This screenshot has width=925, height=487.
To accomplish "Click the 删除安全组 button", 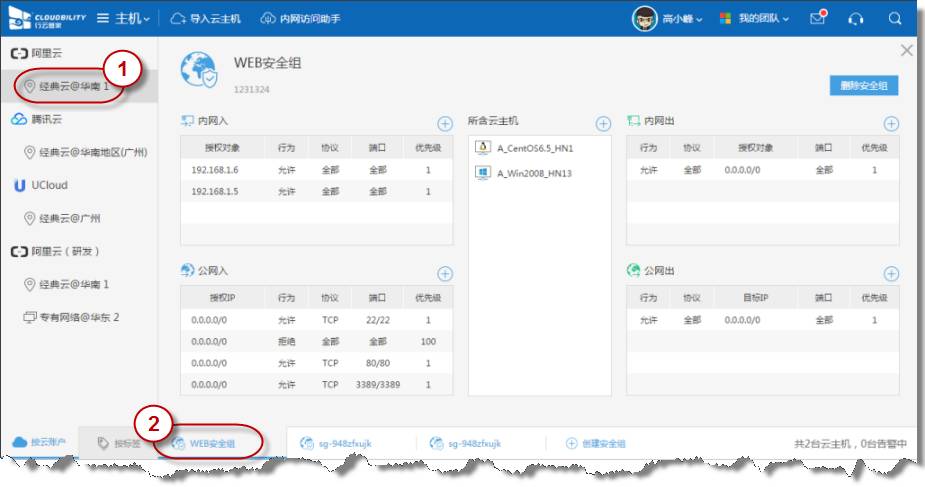I will point(863,86).
